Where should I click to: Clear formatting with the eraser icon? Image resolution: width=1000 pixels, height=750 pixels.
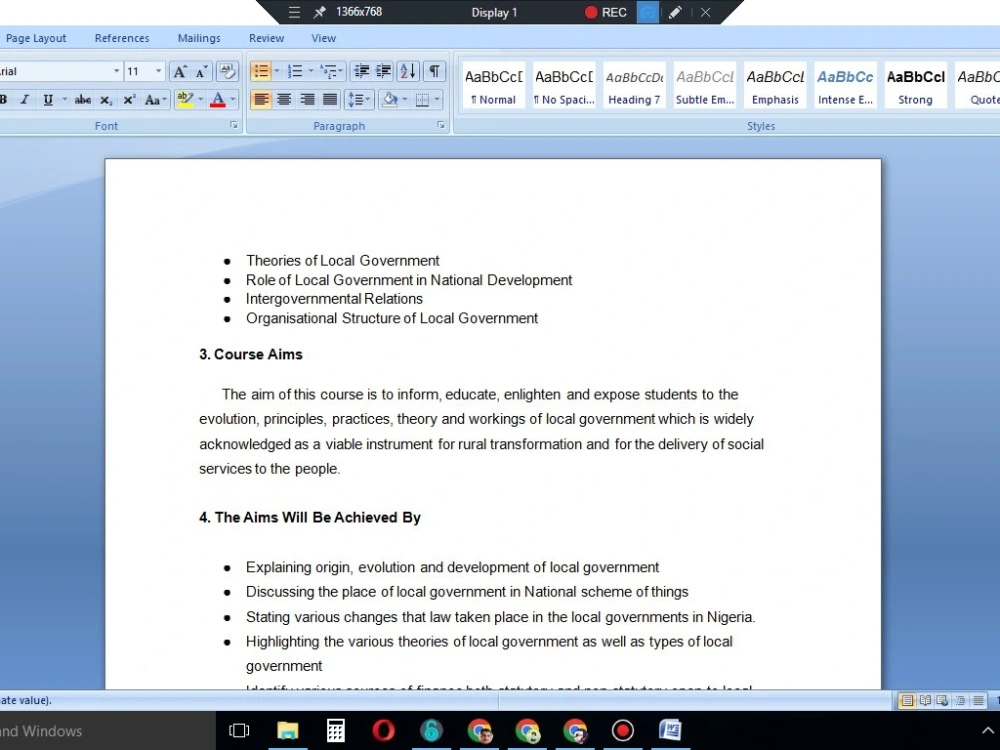pyautogui.click(x=227, y=71)
